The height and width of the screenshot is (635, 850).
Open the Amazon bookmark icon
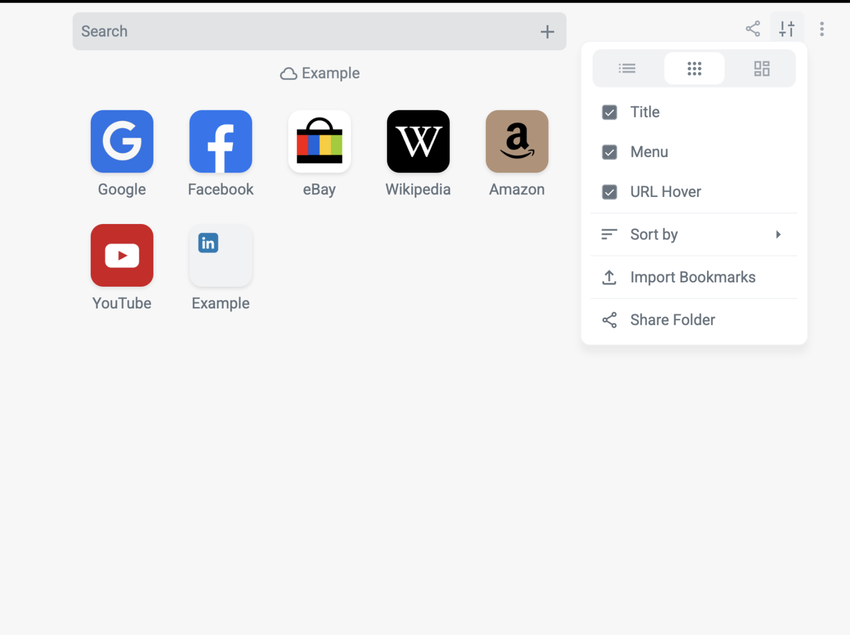(x=517, y=142)
